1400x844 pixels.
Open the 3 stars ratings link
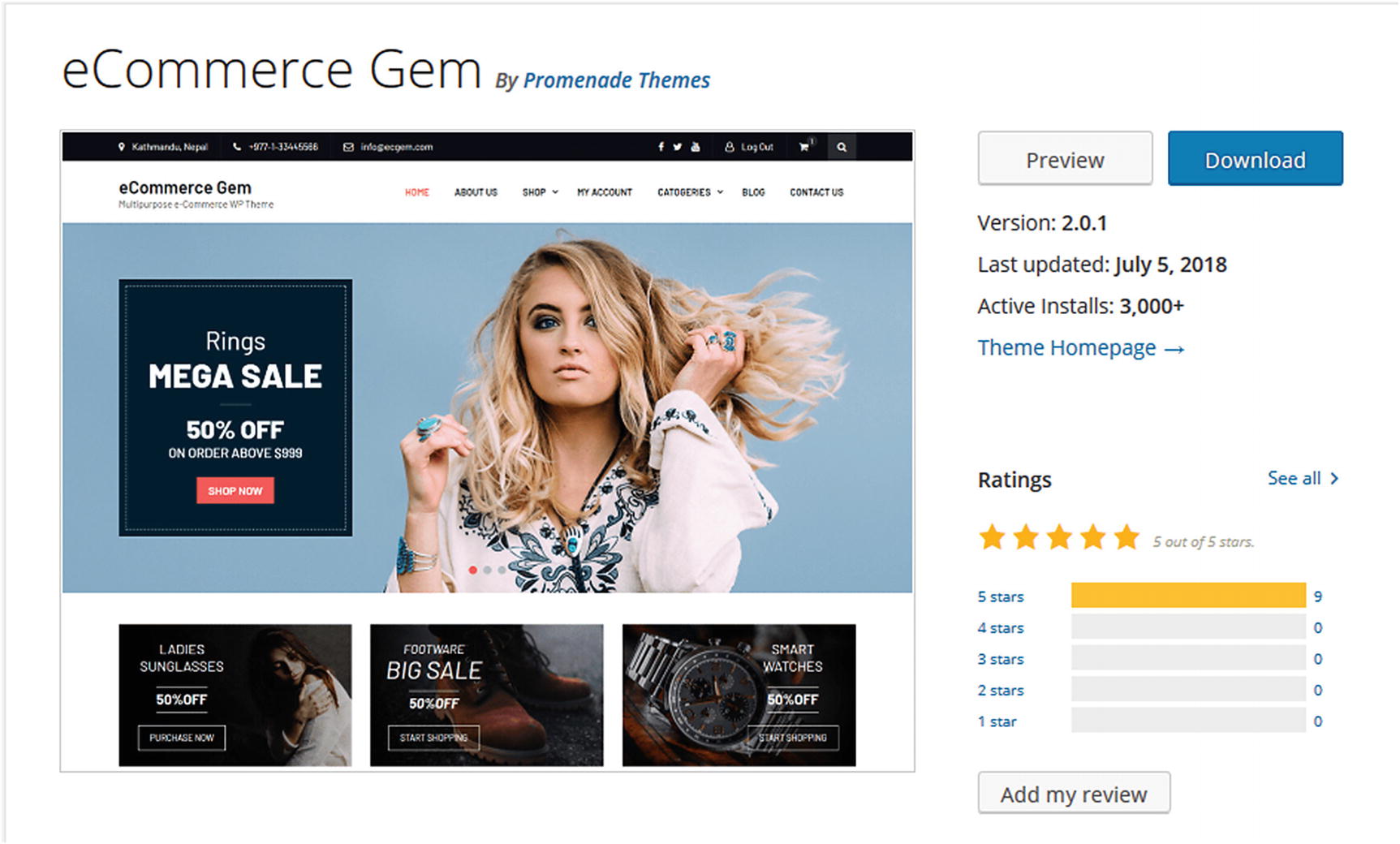pyautogui.click(x=1001, y=659)
